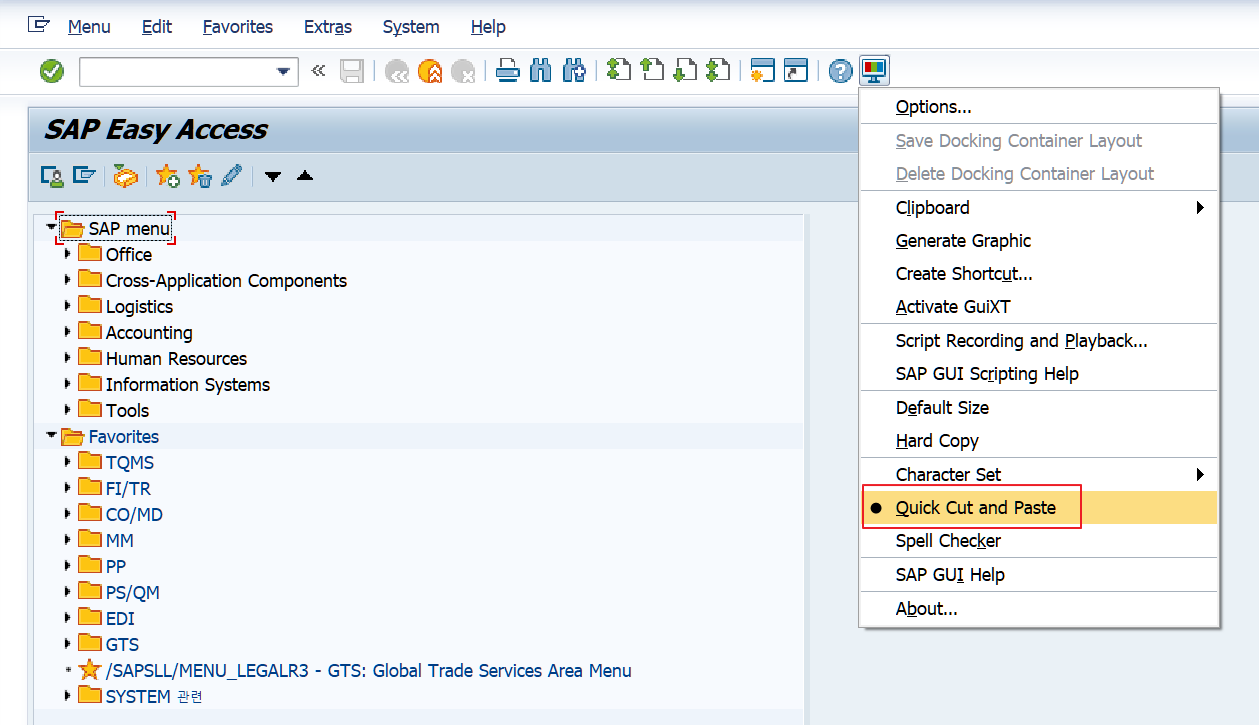
Task: Expand the Office folder arrow
Action: 68,254
